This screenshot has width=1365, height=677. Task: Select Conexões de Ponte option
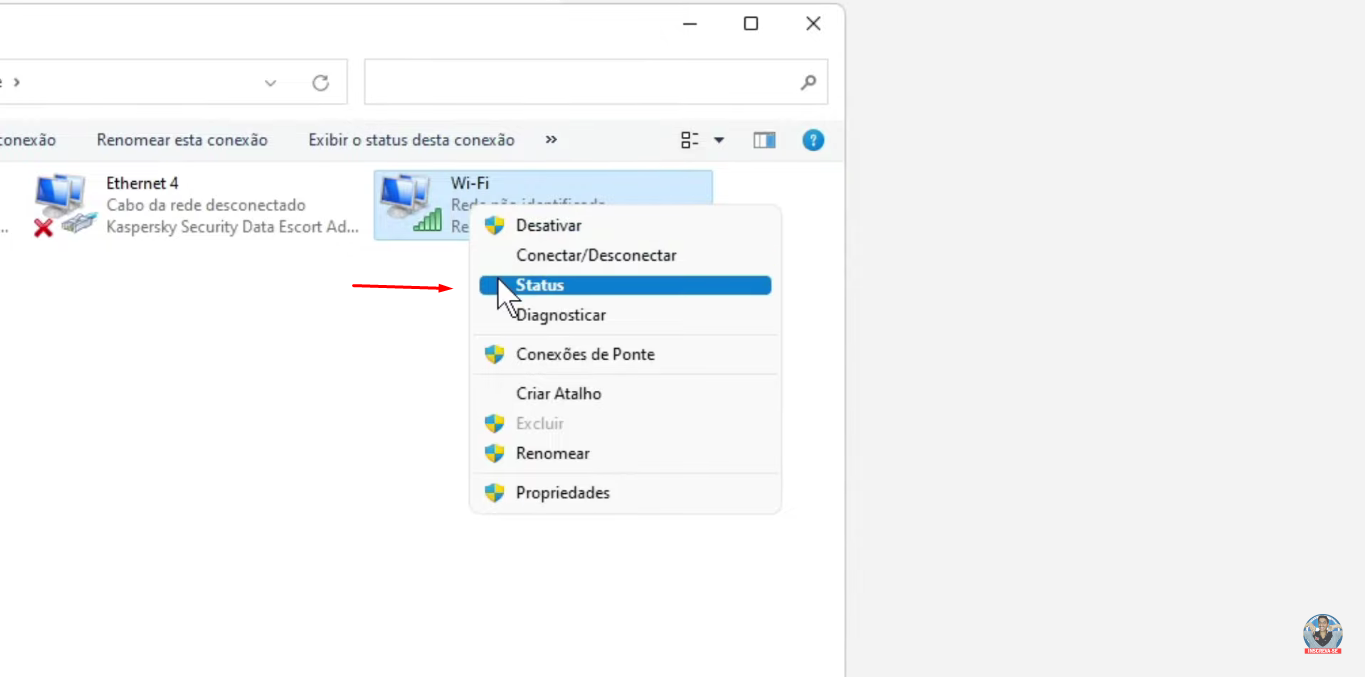(x=585, y=355)
